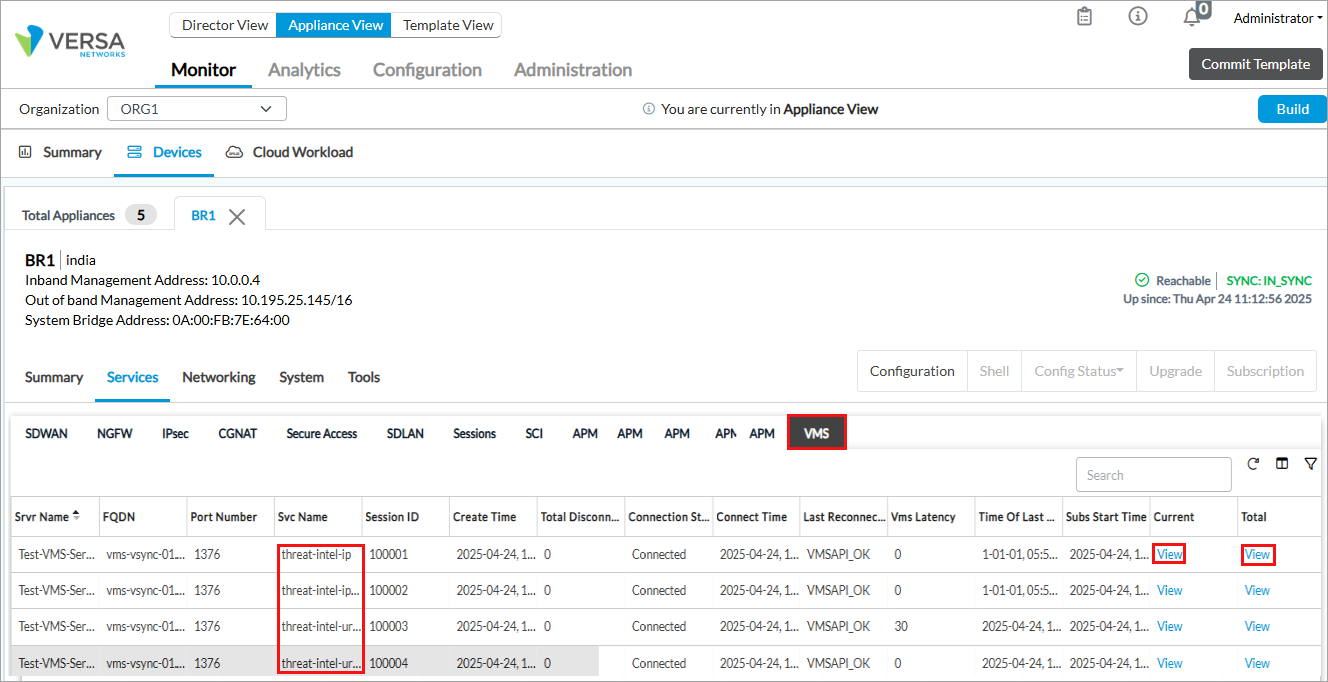Switch to Director View

225,25
